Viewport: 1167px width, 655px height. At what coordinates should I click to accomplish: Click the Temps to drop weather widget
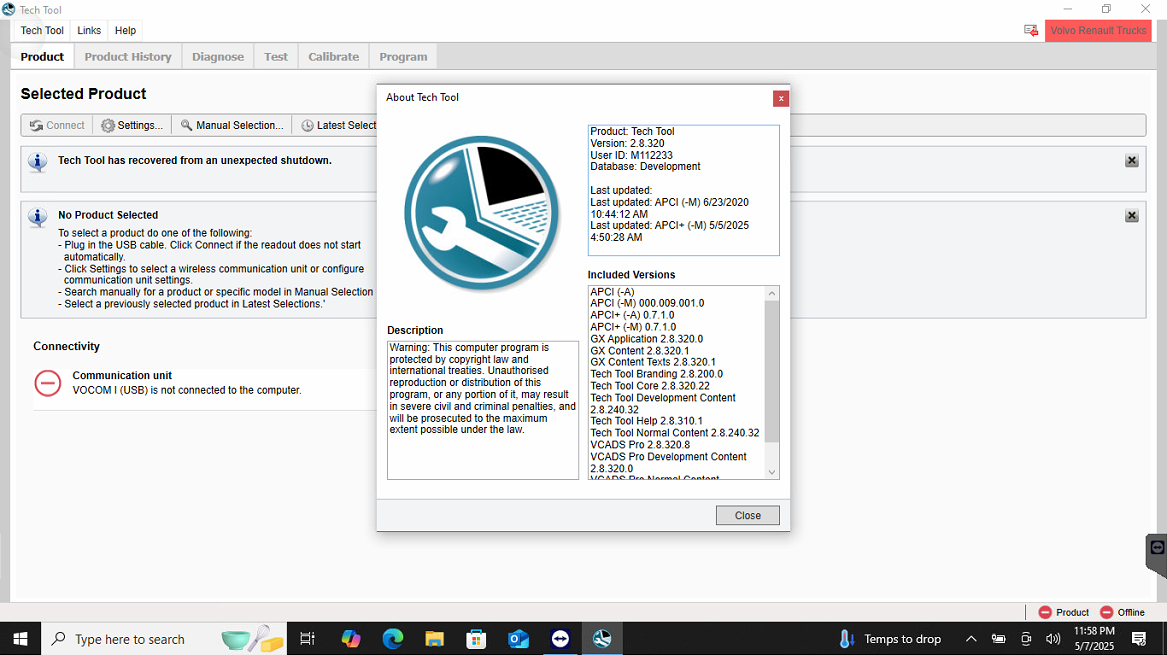[x=890, y=639]
